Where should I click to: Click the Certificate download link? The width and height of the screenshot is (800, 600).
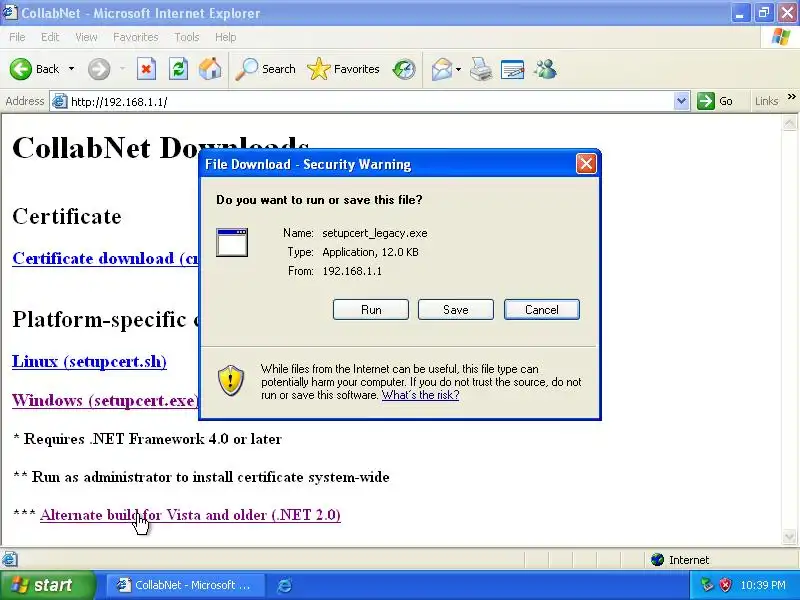(x=106, y=258)
